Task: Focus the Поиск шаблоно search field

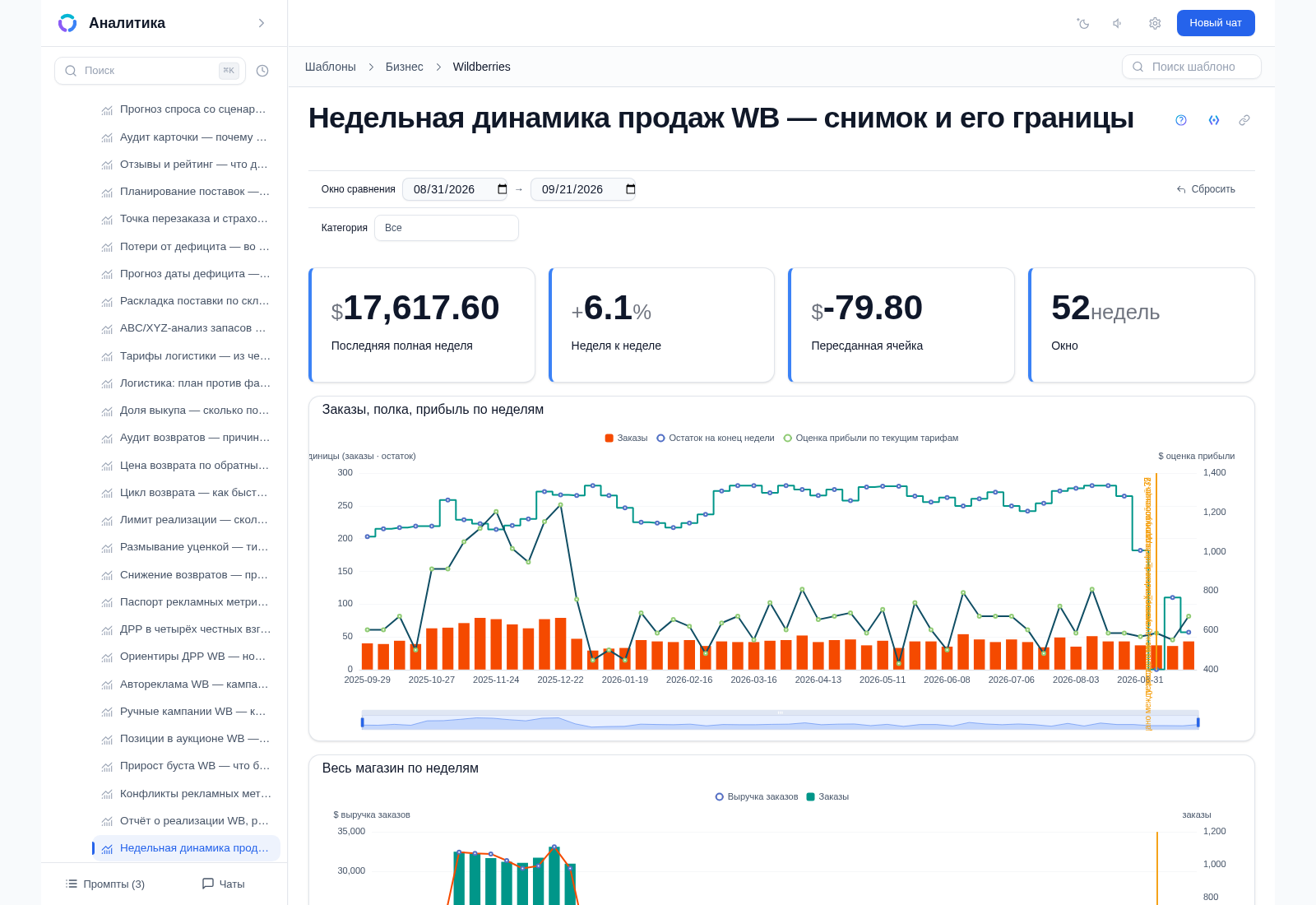Action: pos(1192,67)
